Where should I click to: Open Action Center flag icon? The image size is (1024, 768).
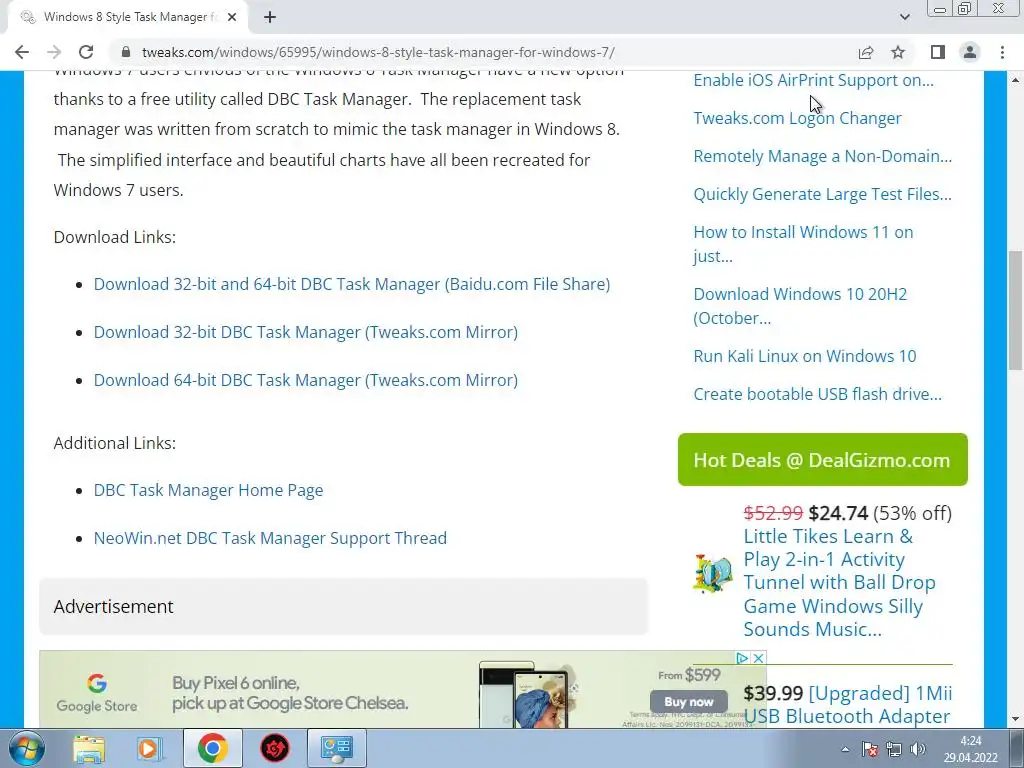pyautogui.click(x=870, y=749)
